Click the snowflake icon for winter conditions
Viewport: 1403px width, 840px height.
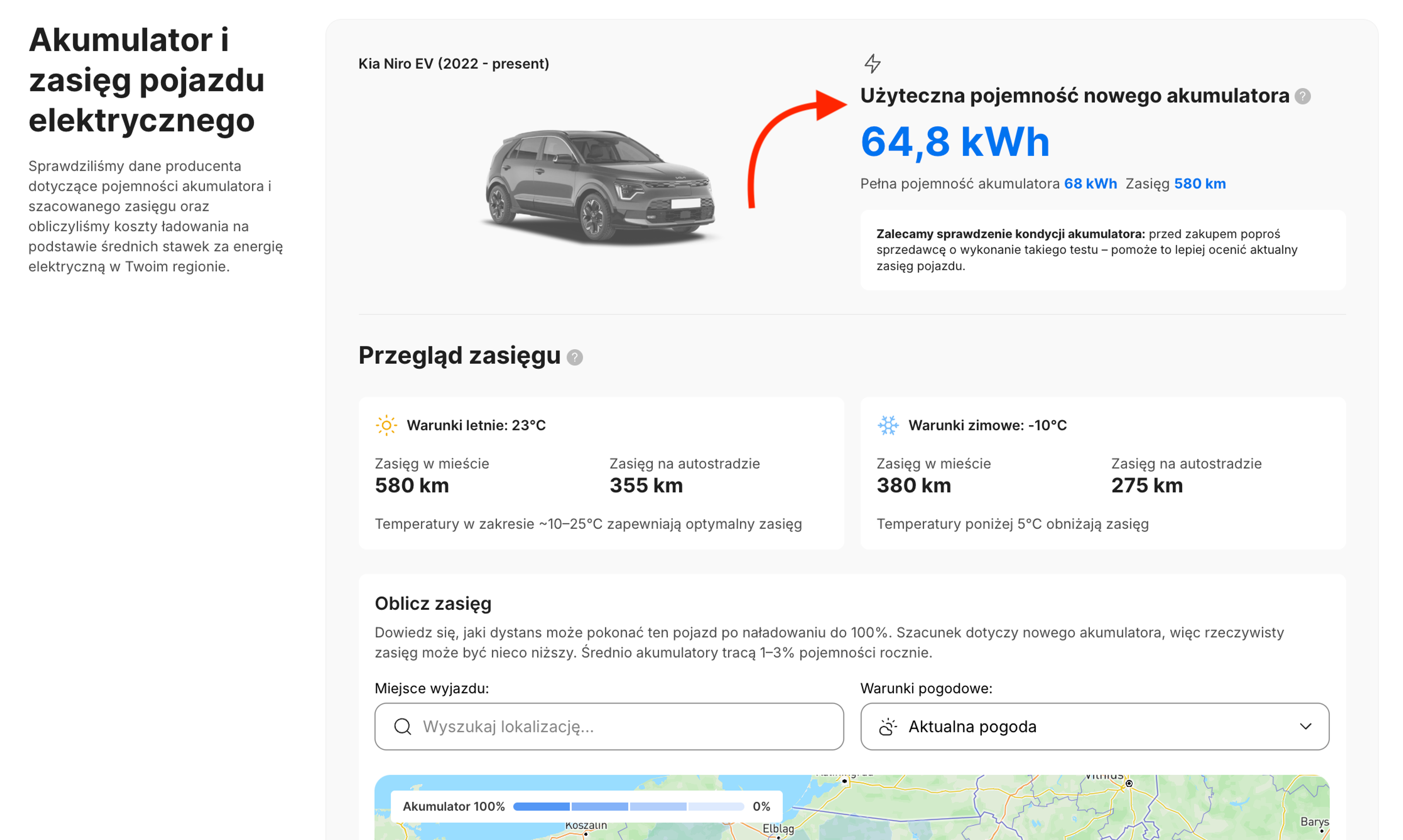[x=888, y=425]
